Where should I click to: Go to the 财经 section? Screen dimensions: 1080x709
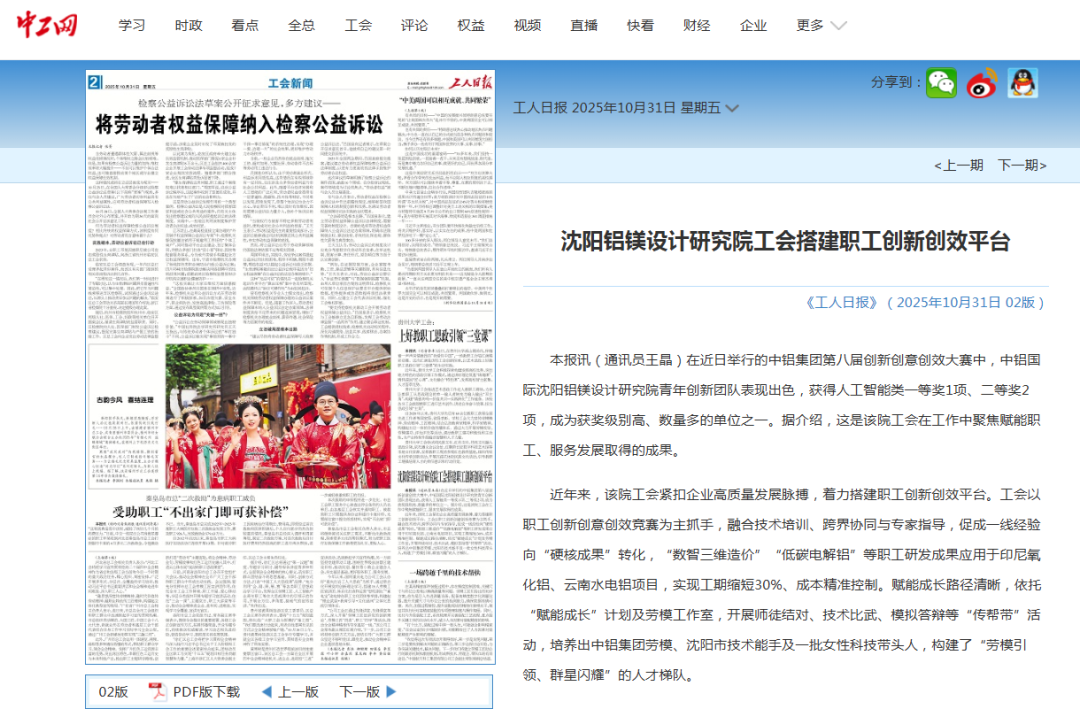point(696,25)
